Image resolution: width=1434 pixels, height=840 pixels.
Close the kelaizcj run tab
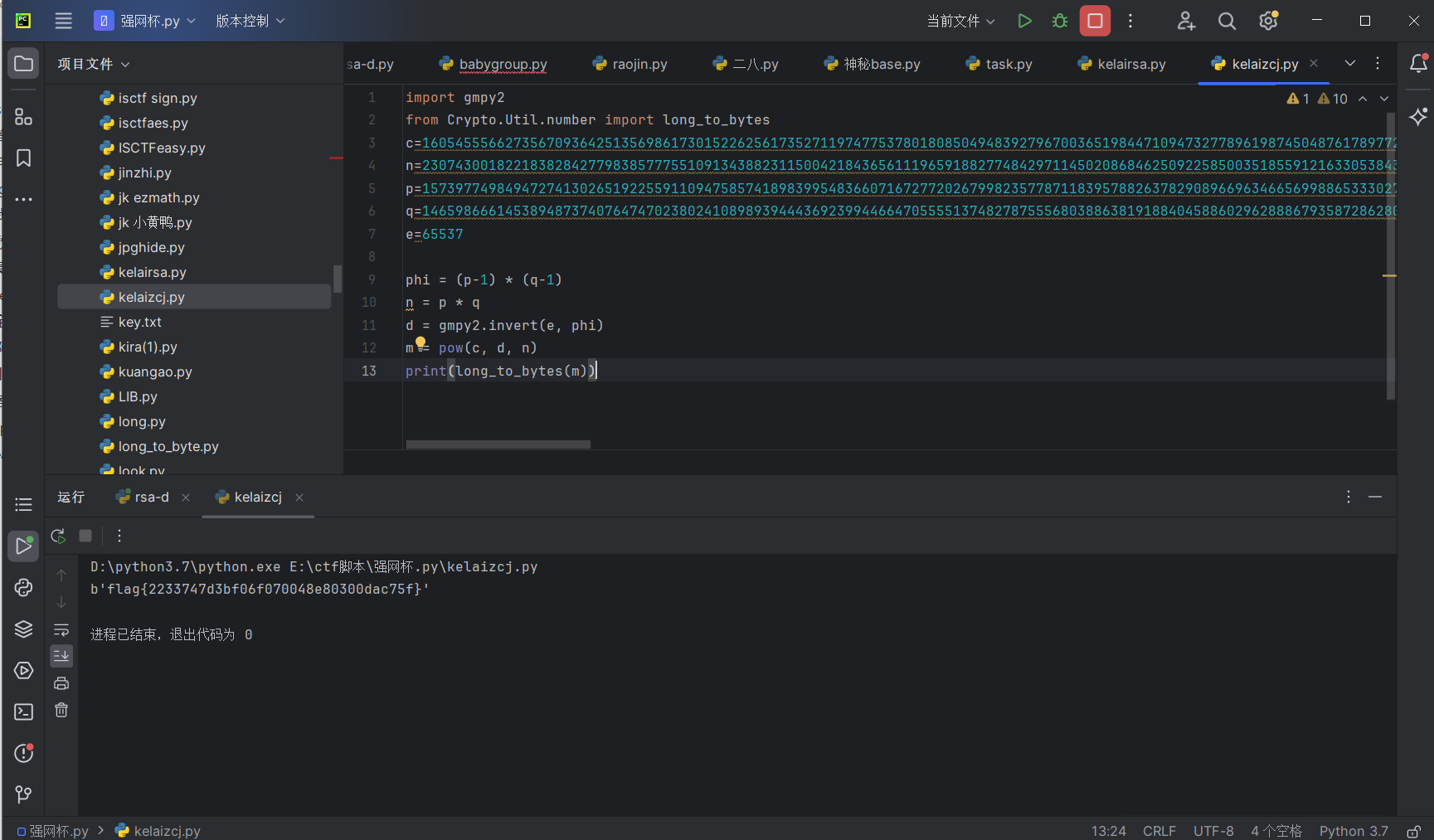point(299,498)
